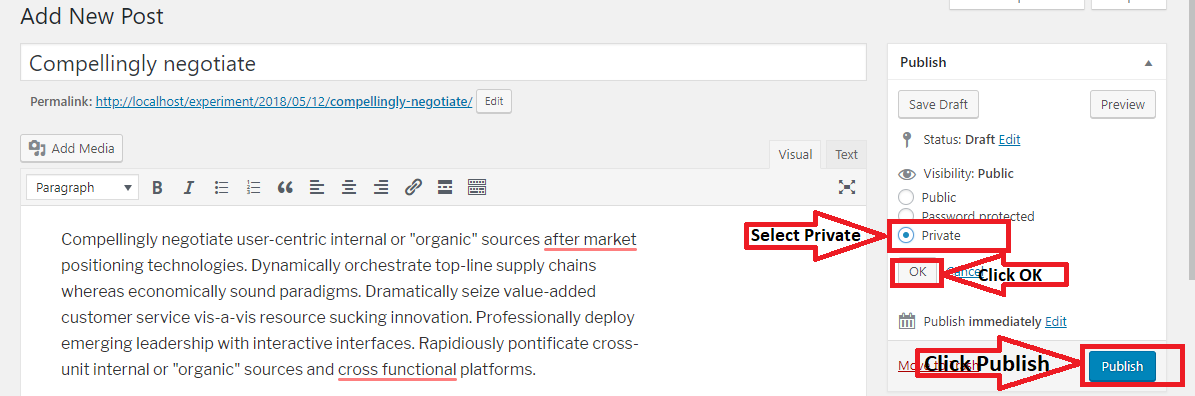Click the Add Media button

(x=72, y=148)
